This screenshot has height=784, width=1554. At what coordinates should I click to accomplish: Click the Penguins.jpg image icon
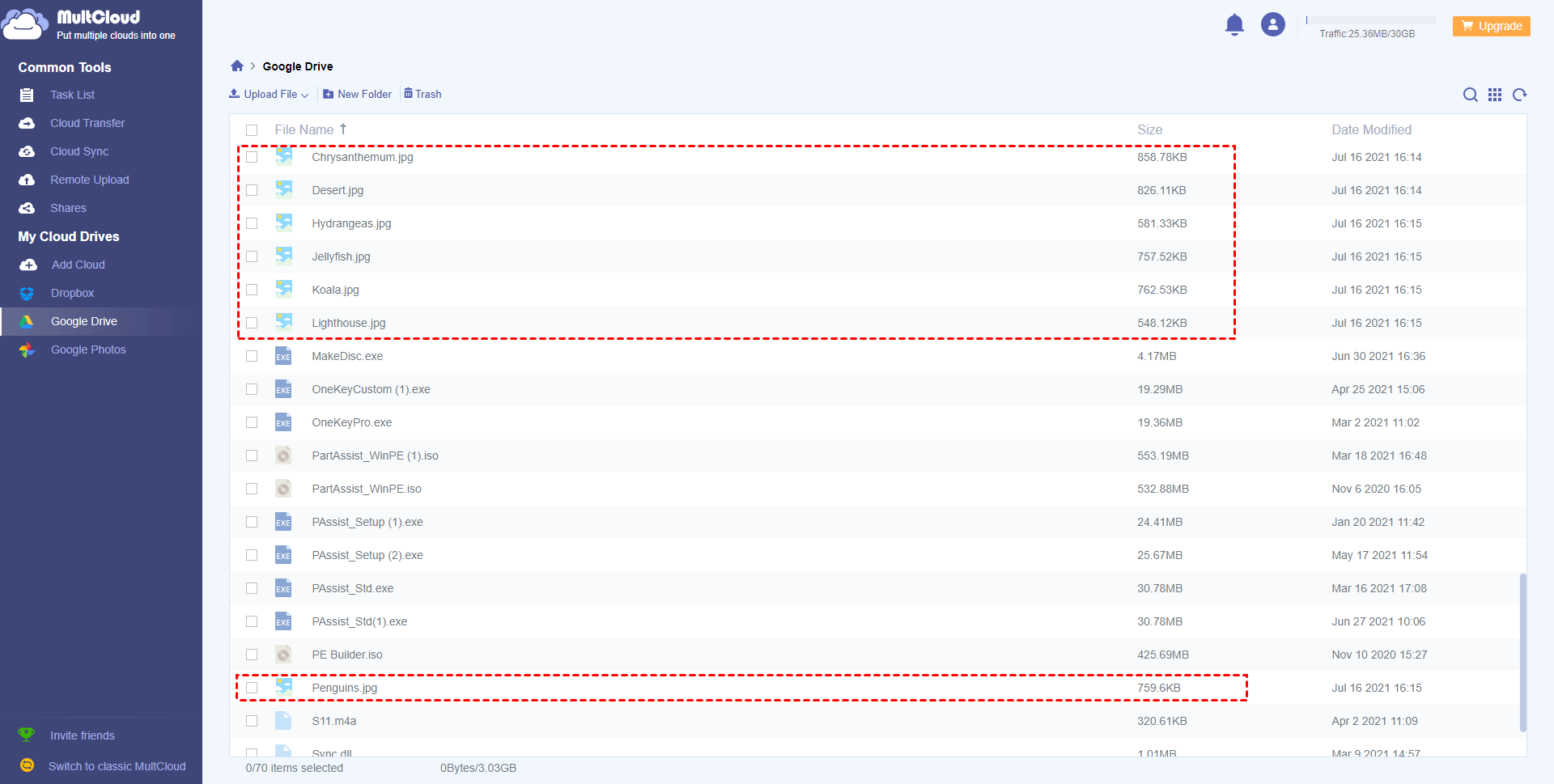point(283,688)
